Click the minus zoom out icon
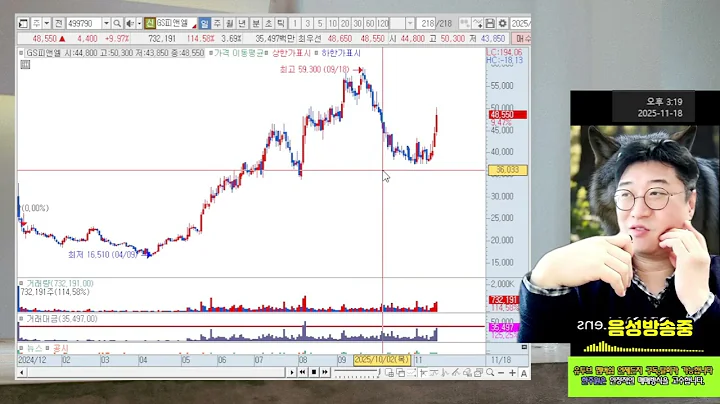The width and height of the screenshot is (720, 404). click(x=501, y=372)
